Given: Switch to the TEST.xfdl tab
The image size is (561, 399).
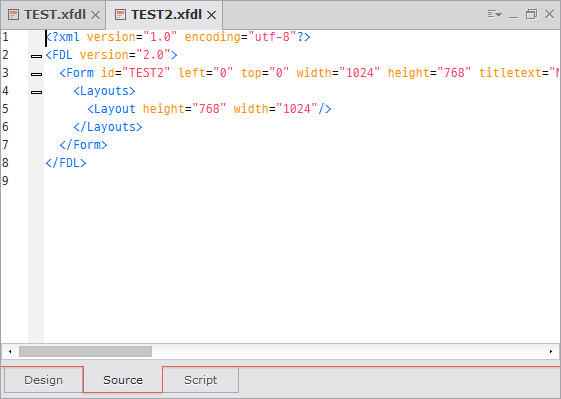Looking at the screenshot, I should 55,15.
